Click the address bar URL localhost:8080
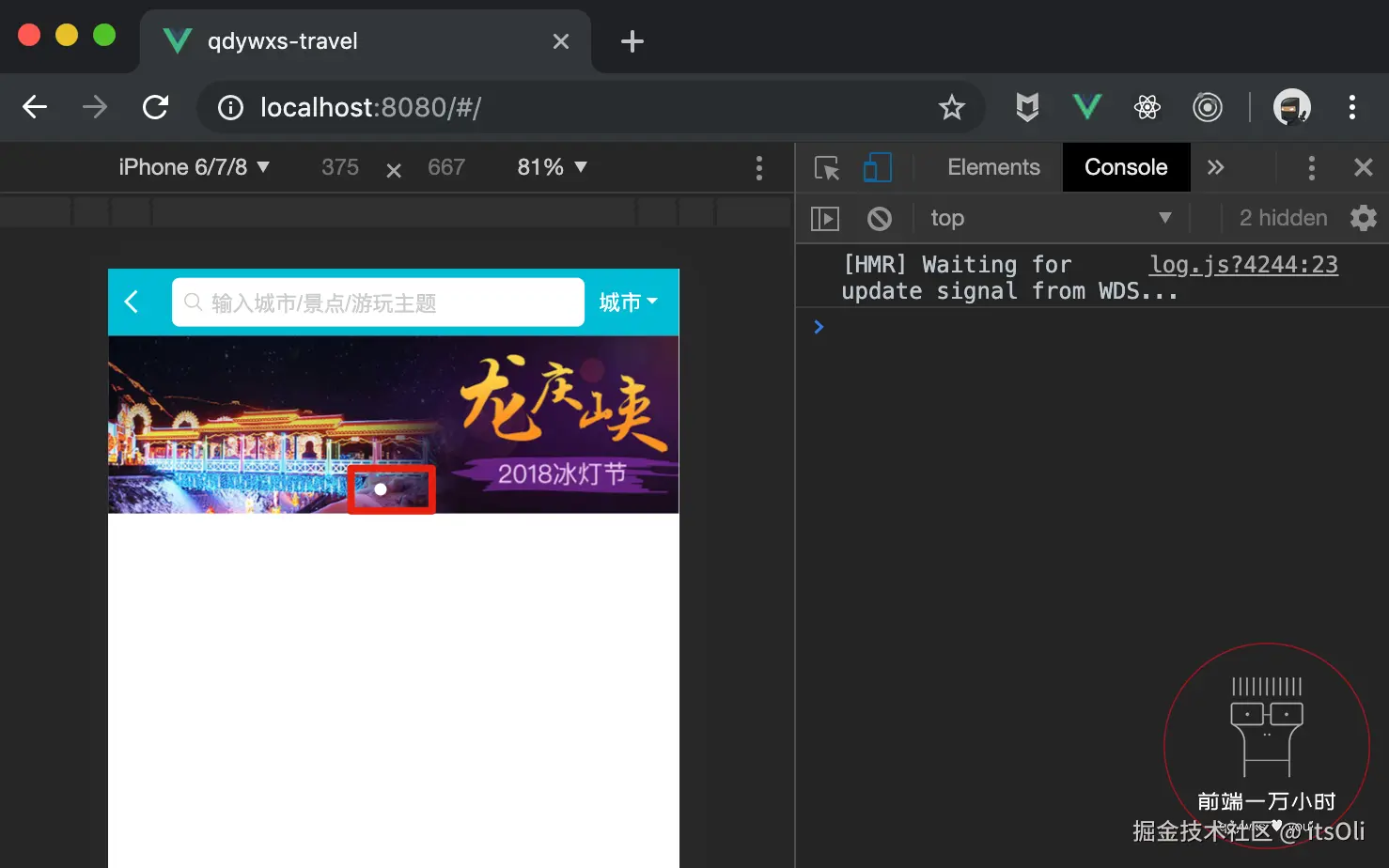 click(370, 108)
